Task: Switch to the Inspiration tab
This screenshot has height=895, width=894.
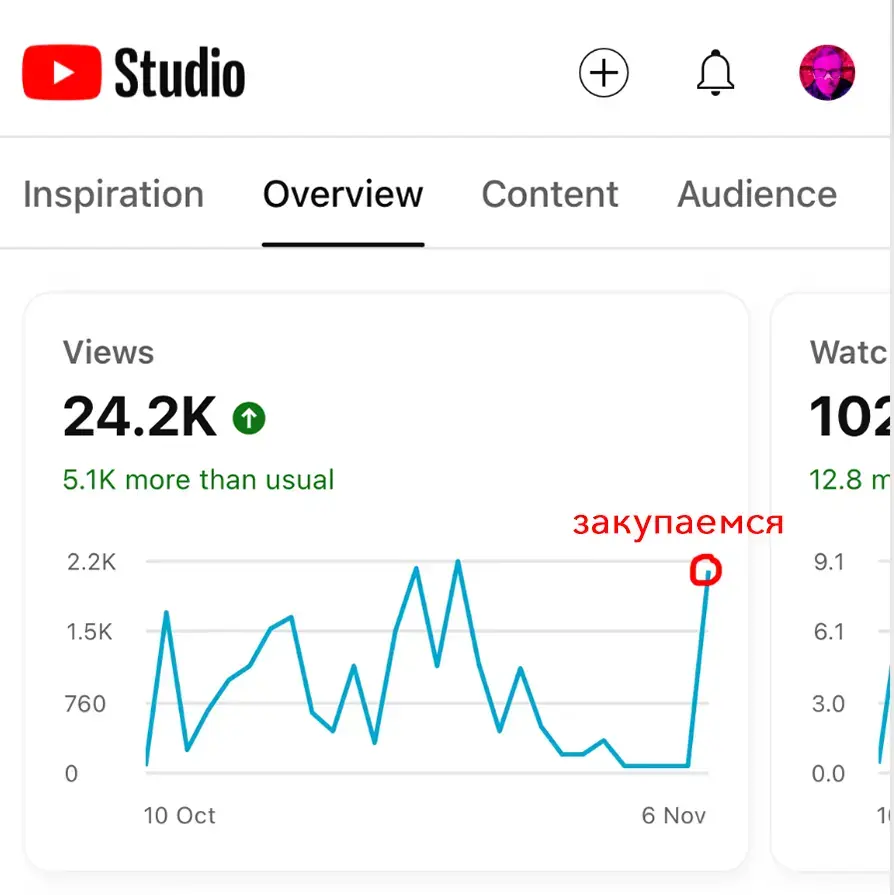Action: click(113, 194)
